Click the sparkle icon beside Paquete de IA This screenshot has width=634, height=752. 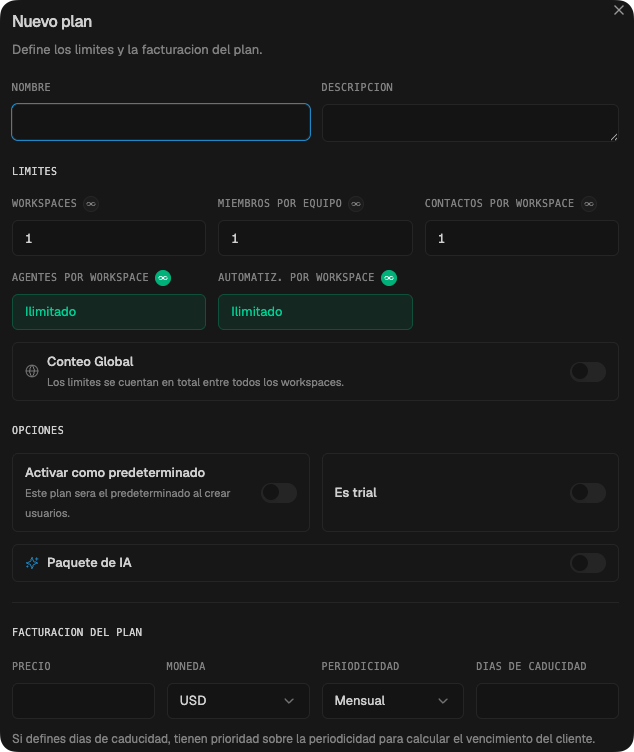pyautogui.click(x=32, y=563)
